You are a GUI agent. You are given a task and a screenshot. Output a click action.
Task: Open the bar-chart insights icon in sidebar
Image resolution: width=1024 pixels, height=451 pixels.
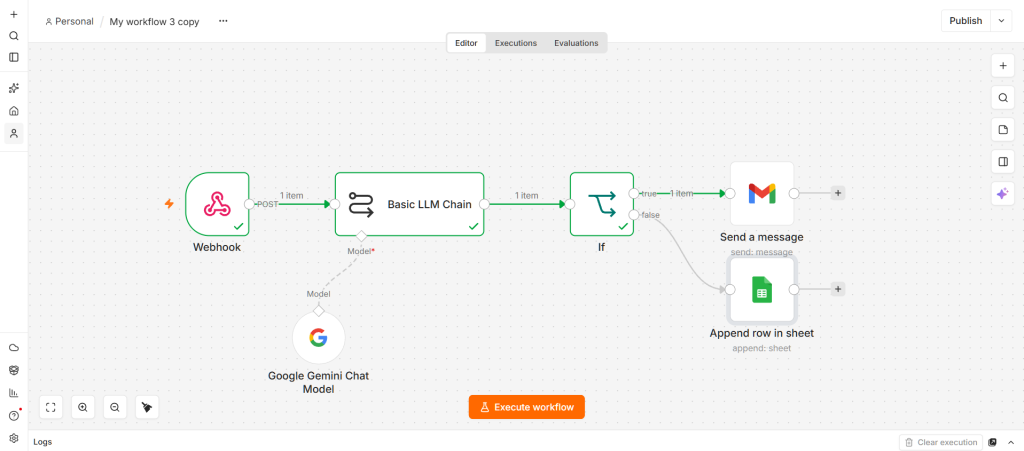14,393
